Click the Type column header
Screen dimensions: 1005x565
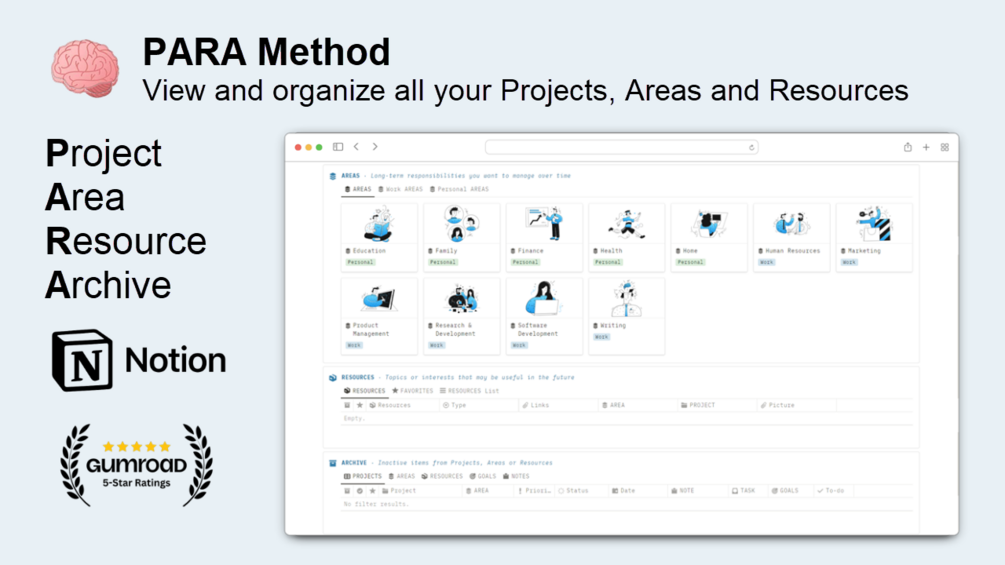[x=454, y=405]
